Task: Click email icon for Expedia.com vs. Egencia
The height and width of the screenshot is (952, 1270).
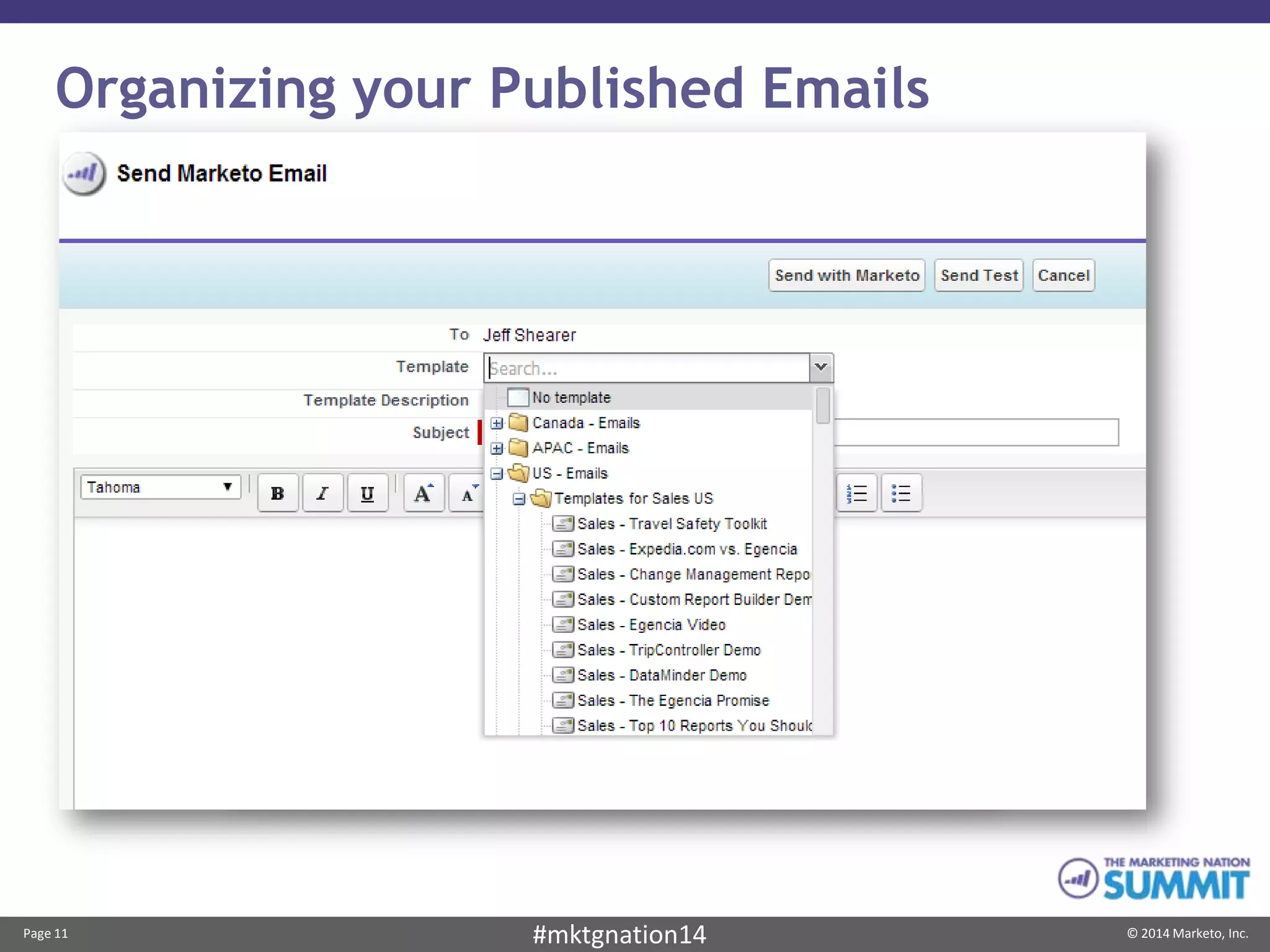Action: [x=563, y=549]
